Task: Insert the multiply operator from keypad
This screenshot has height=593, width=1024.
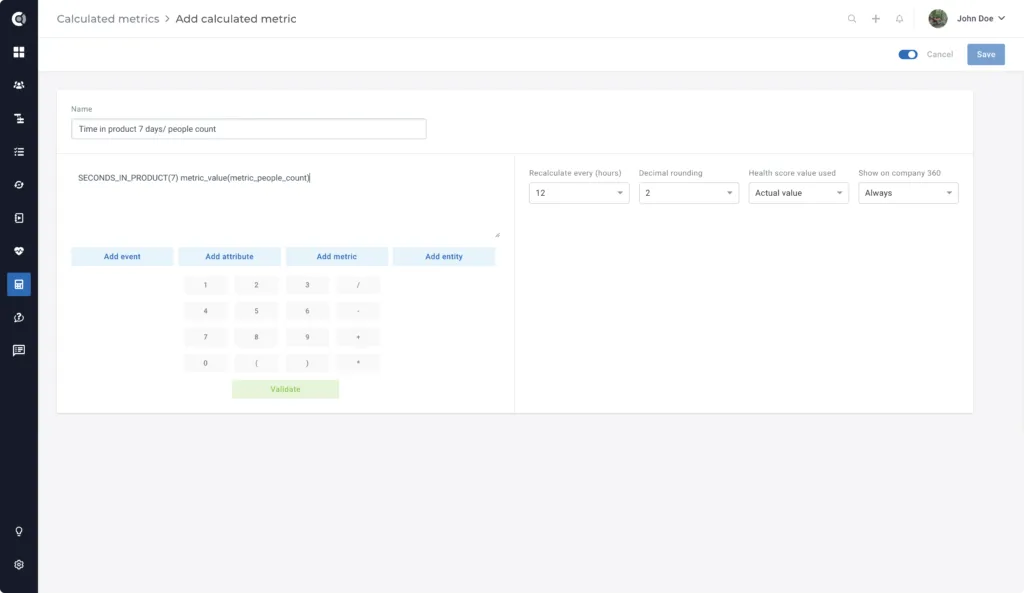Action: [358, 363]
